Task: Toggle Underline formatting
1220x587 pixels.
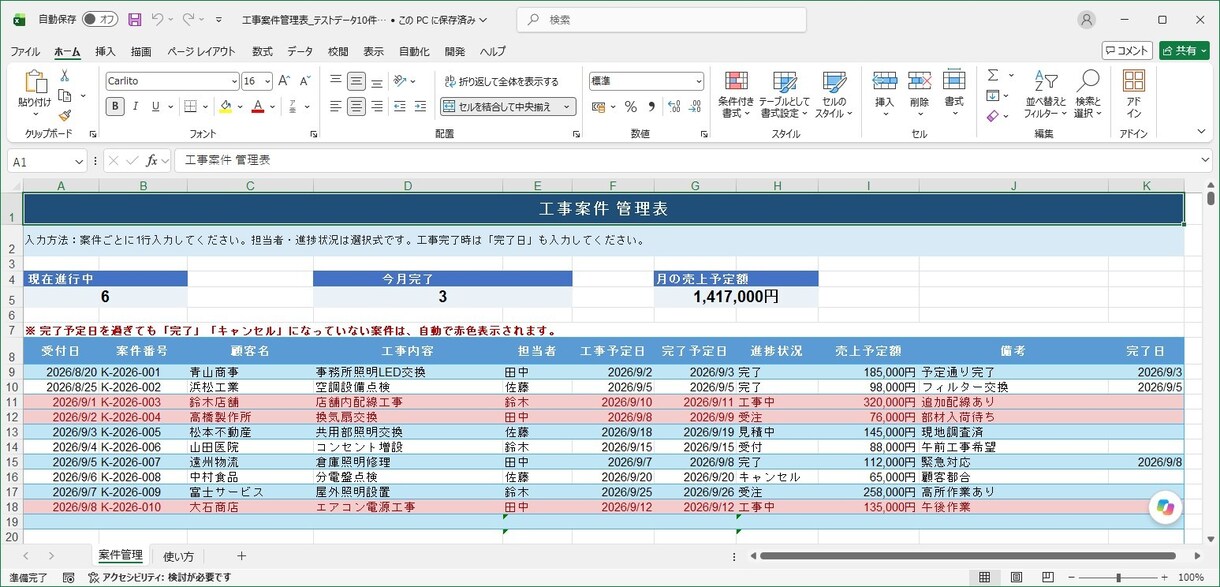Action: click(x=158, y=106)
